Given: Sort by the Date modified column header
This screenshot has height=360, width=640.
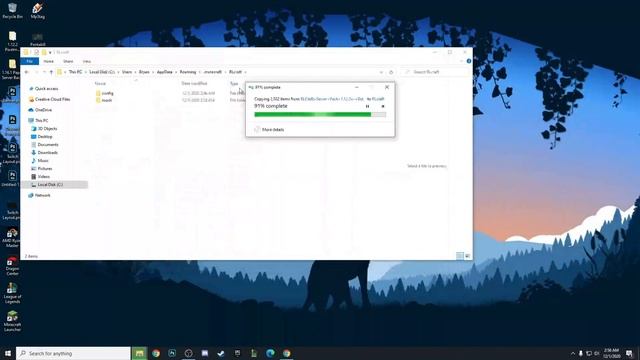Looking at the screenshot, I should [x=194, y=84].
